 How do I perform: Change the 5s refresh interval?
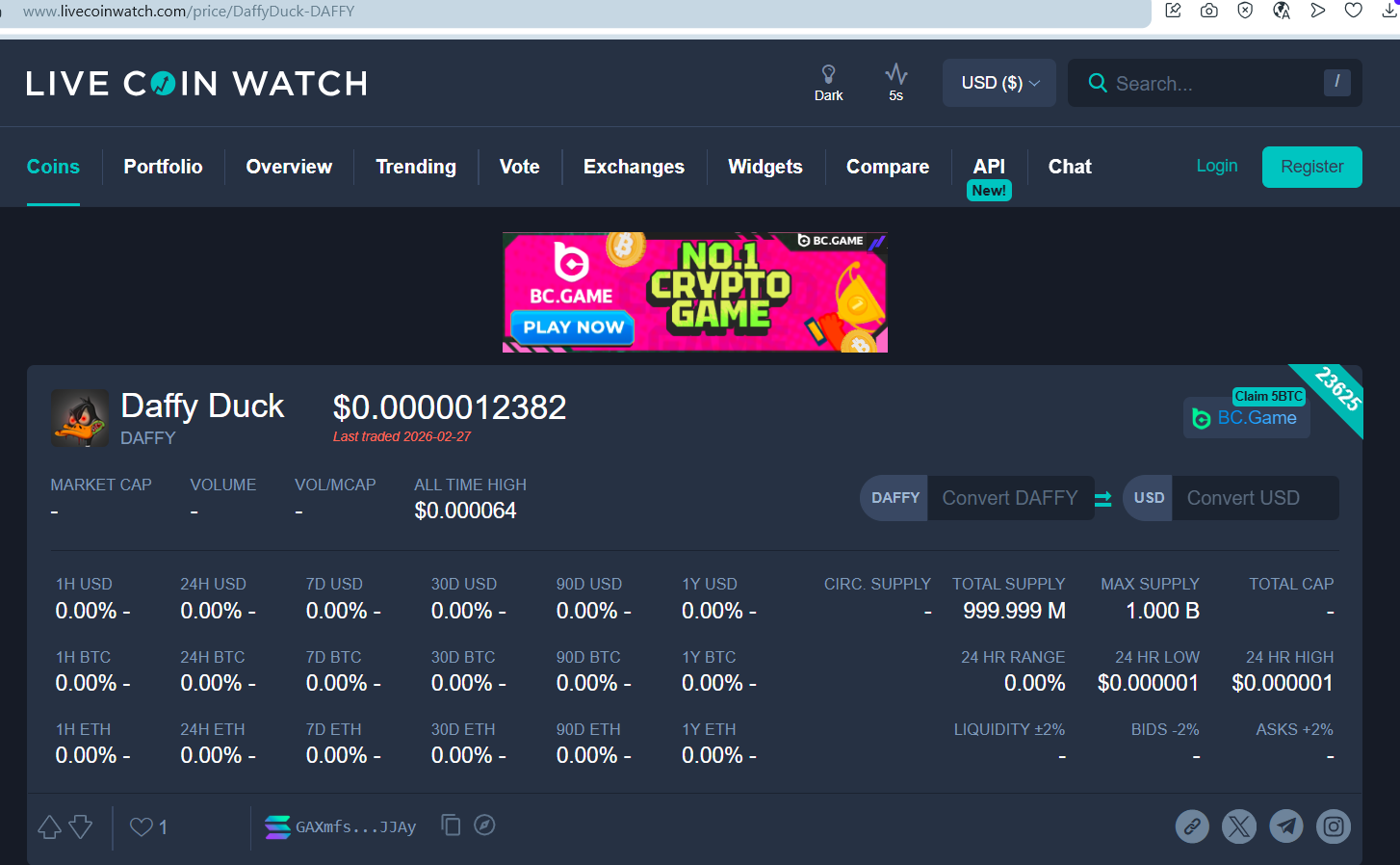point(895,83)
